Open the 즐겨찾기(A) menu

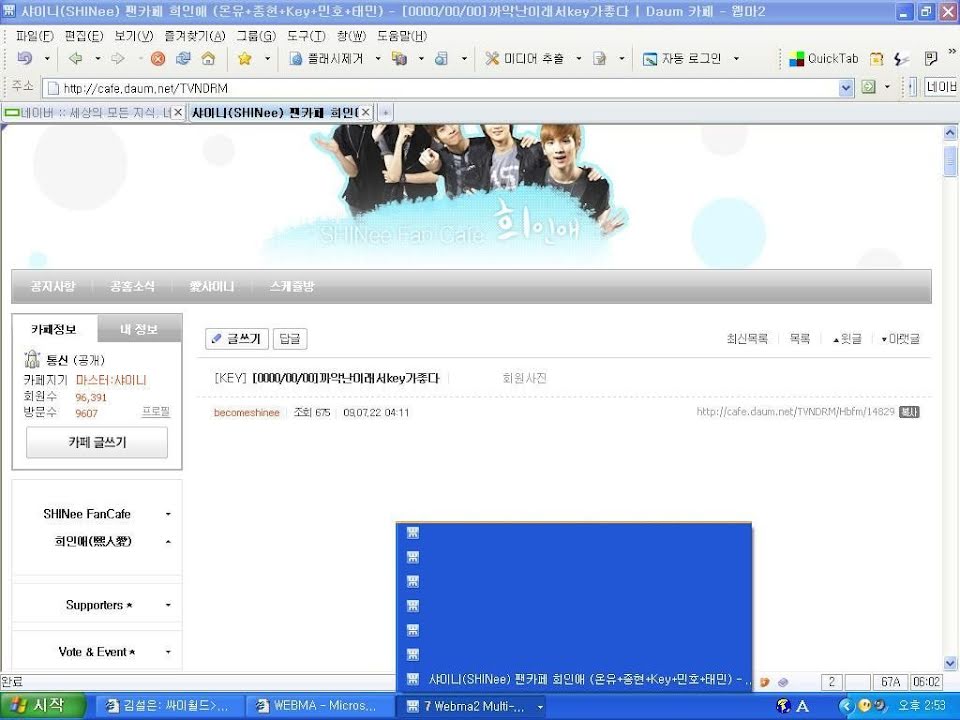(195, 36)
